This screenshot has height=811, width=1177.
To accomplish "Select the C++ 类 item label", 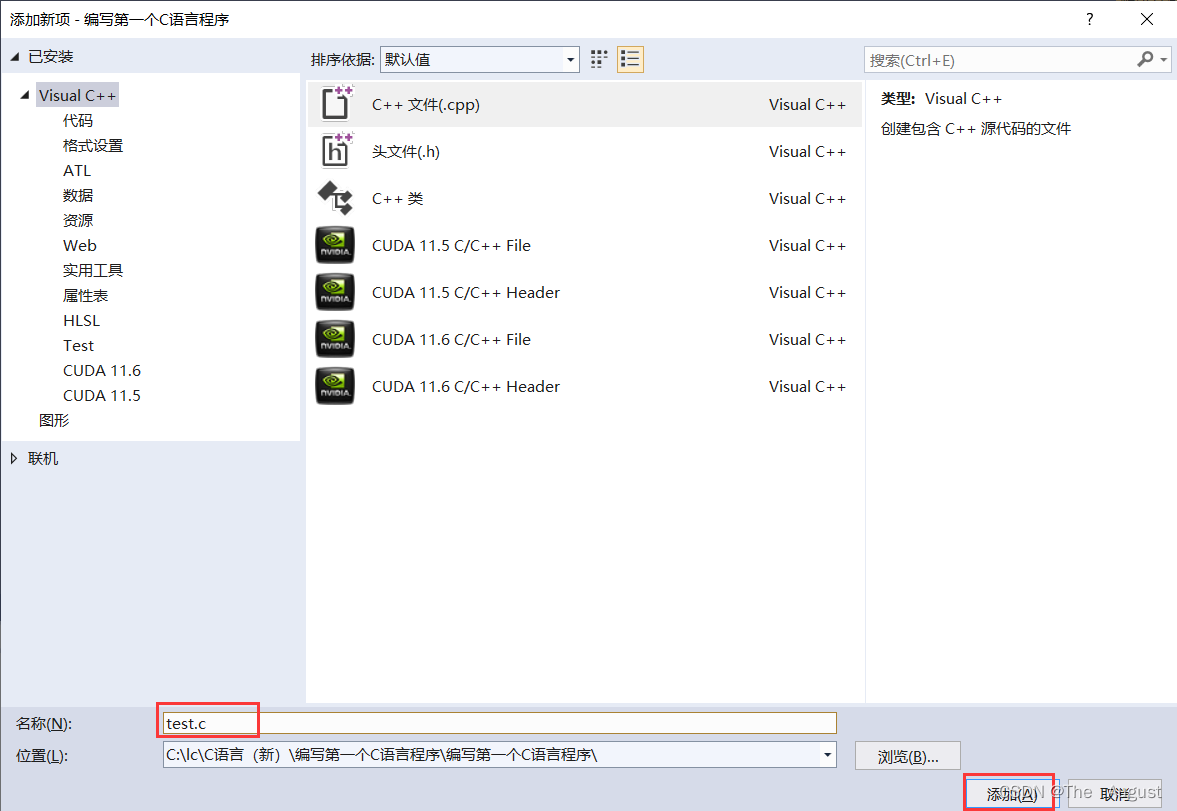I will tap(398, 198).
